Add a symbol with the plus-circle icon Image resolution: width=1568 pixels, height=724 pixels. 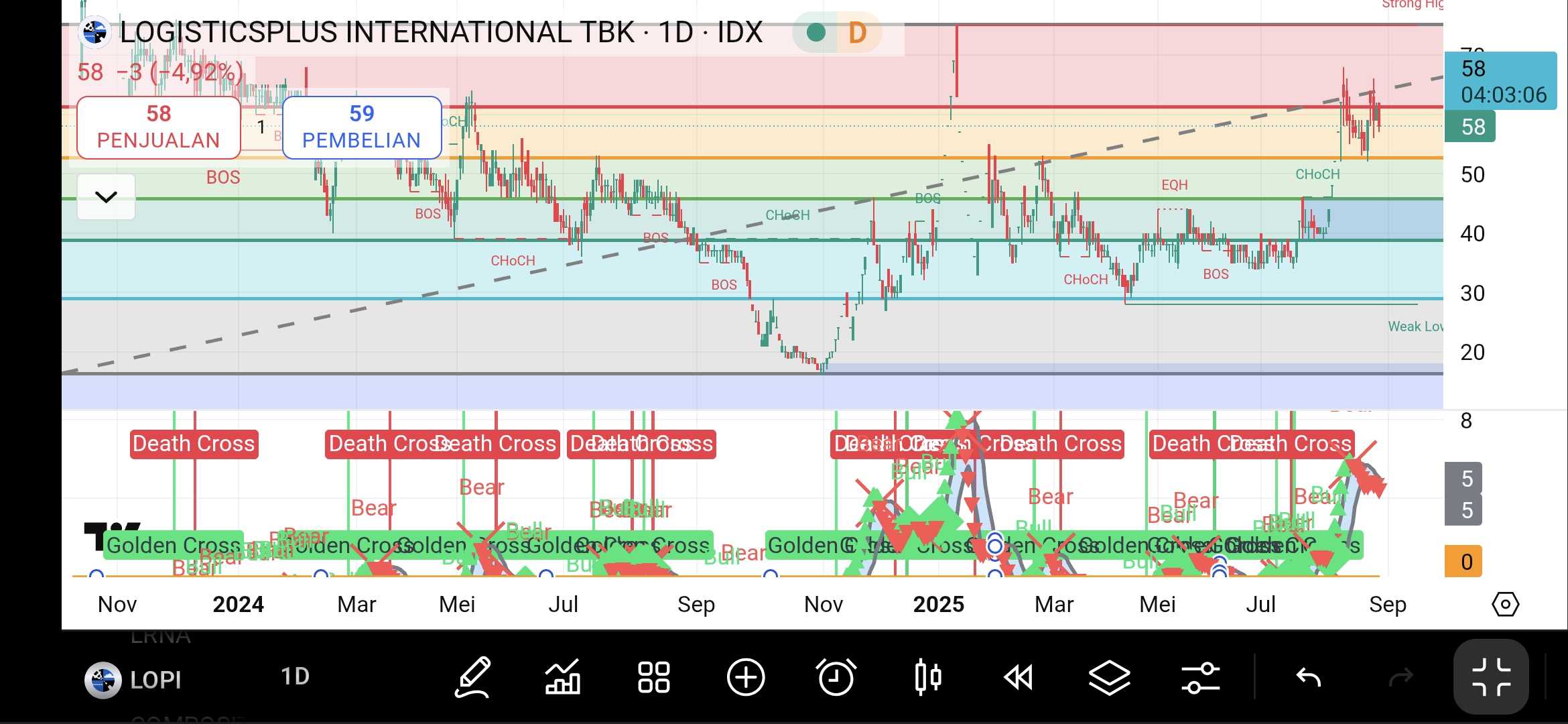(746, 677)
